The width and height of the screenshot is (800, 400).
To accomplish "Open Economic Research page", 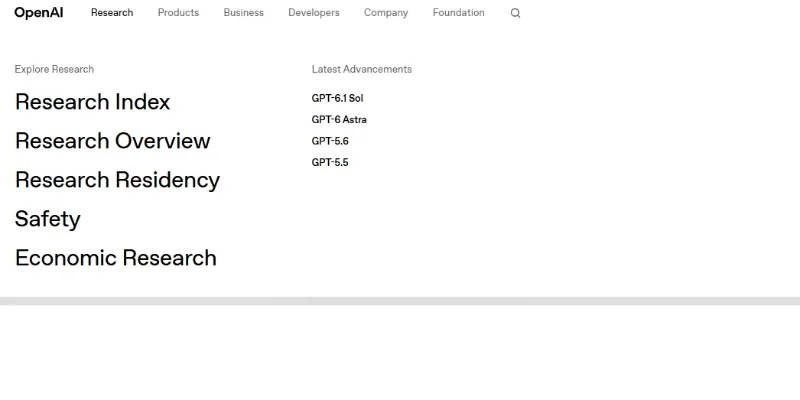I will [x=116, y=258].
